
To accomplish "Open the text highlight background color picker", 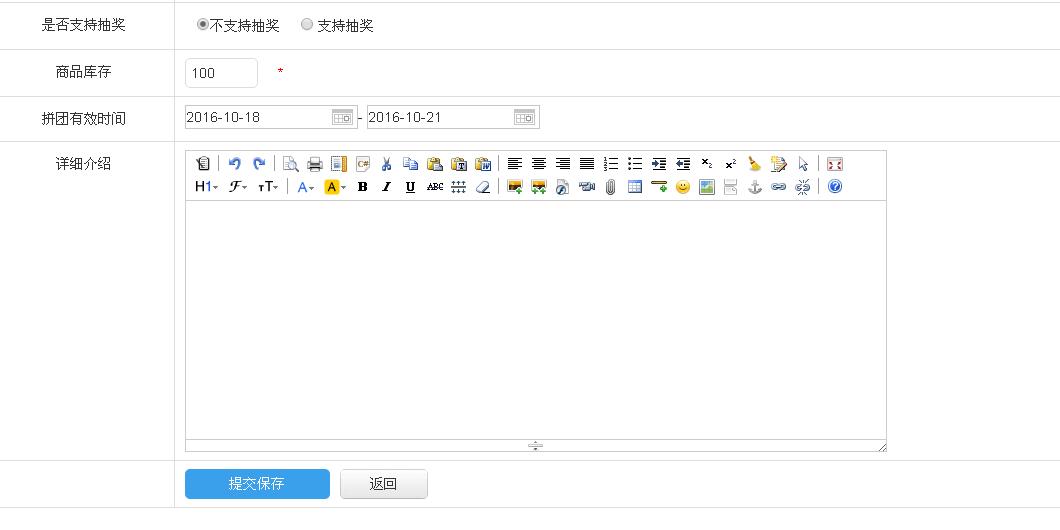I will click(335, 187).
